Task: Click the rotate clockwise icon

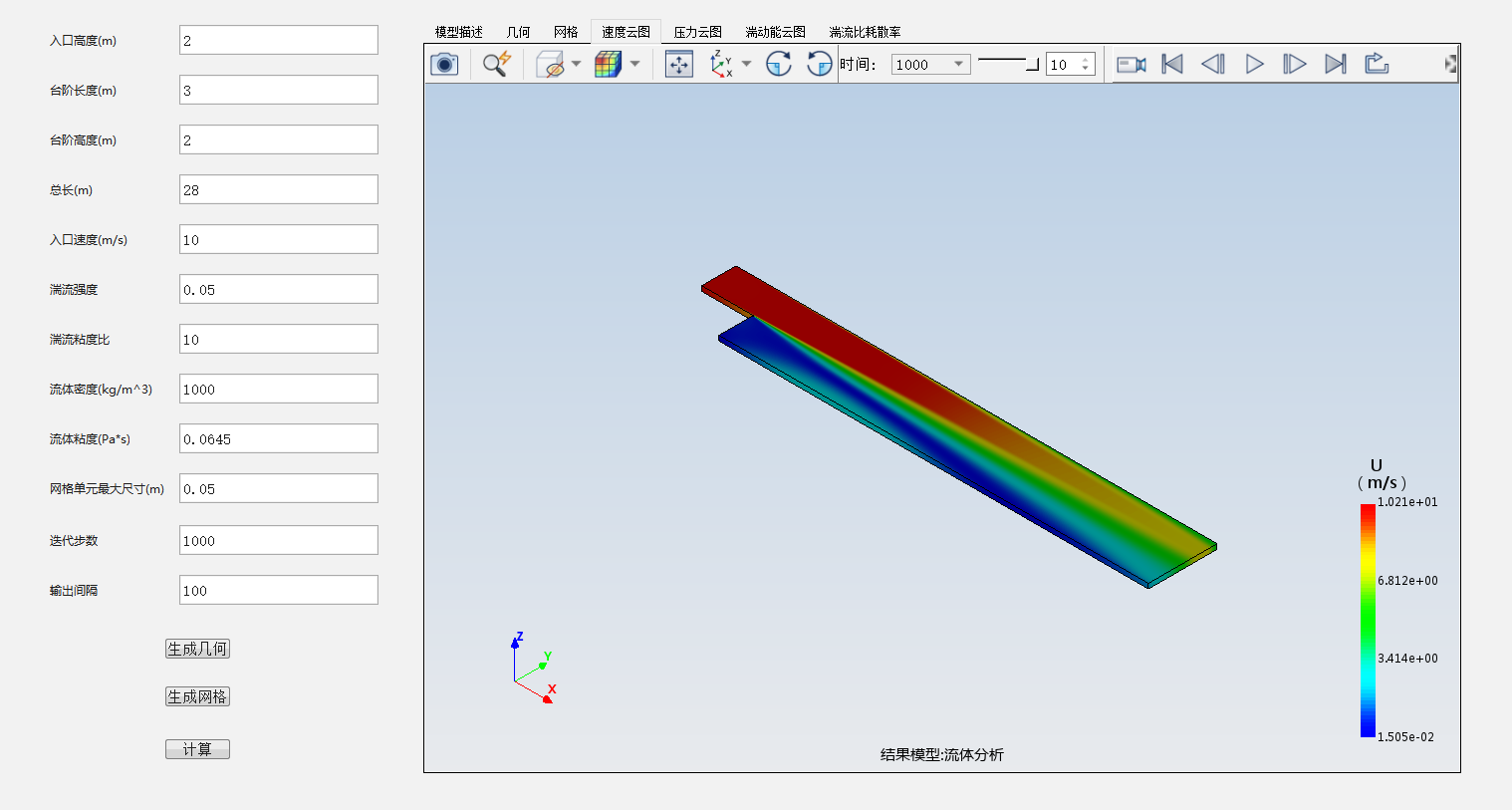Action: click(779, 65)
